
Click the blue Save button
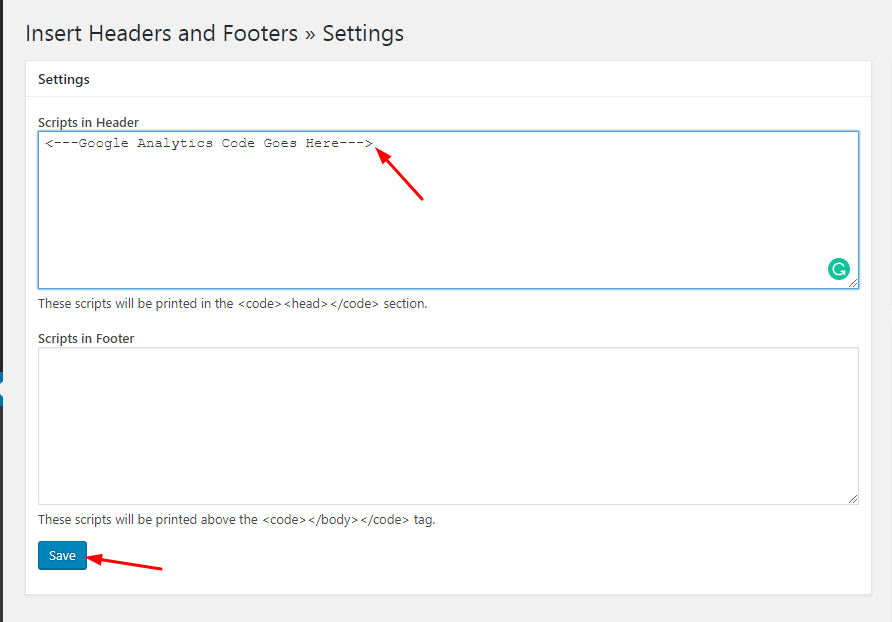(62, 556)
